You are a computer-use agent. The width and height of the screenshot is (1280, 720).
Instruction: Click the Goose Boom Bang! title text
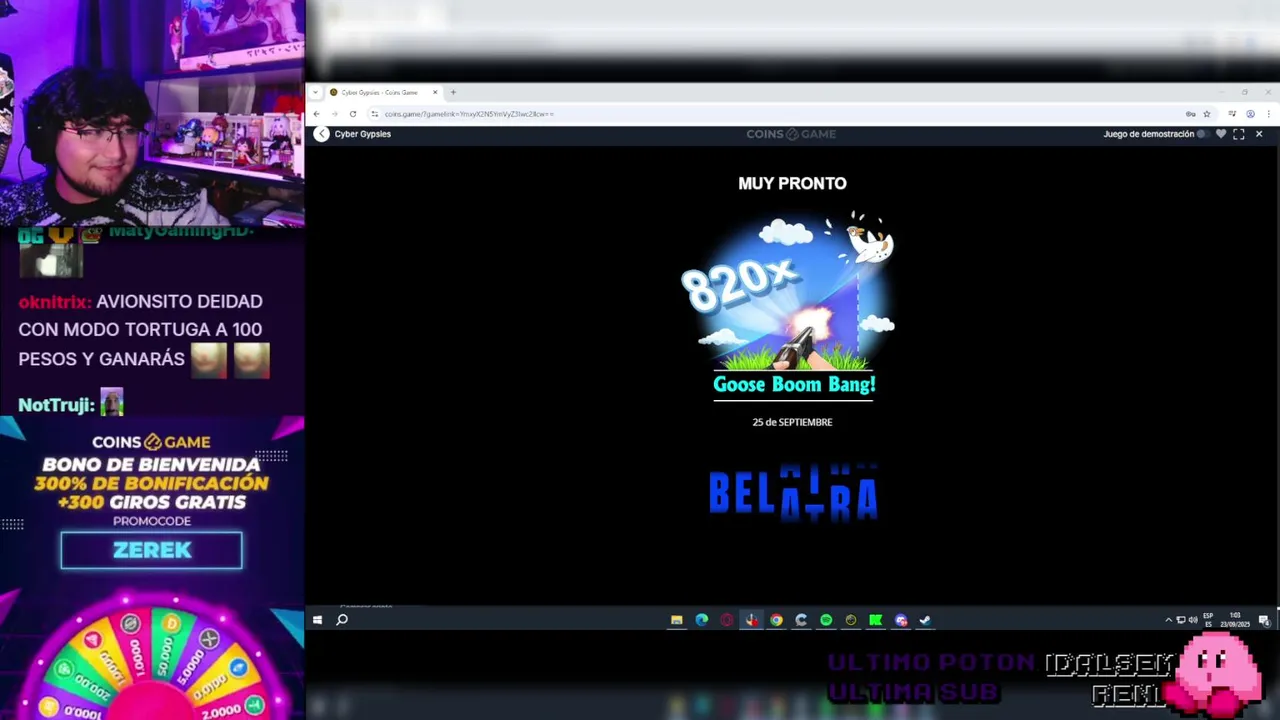point(794,384)
